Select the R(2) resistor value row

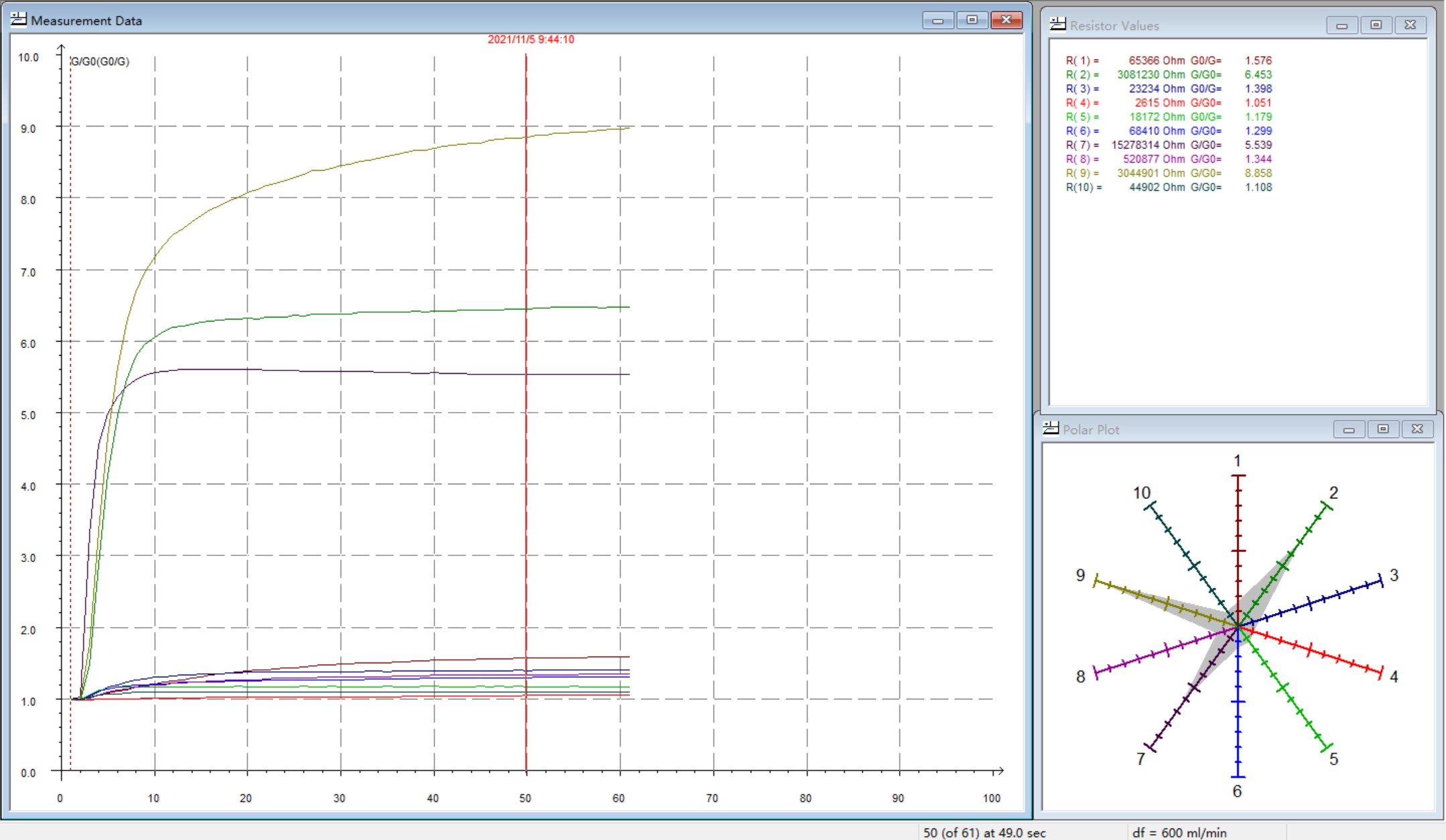(x=1168, y=74)
